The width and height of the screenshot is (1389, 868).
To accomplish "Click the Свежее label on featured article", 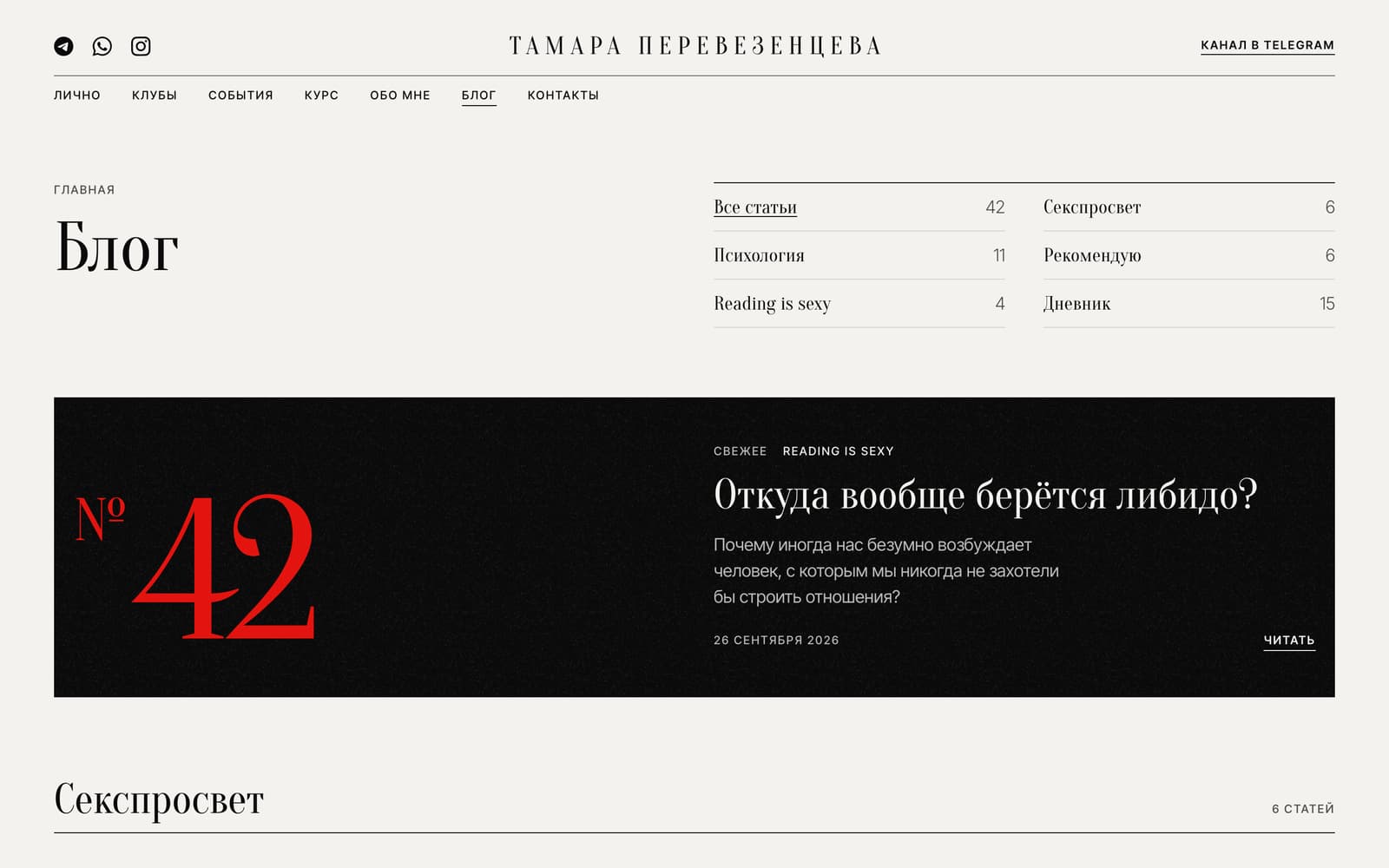I will 741,451.
